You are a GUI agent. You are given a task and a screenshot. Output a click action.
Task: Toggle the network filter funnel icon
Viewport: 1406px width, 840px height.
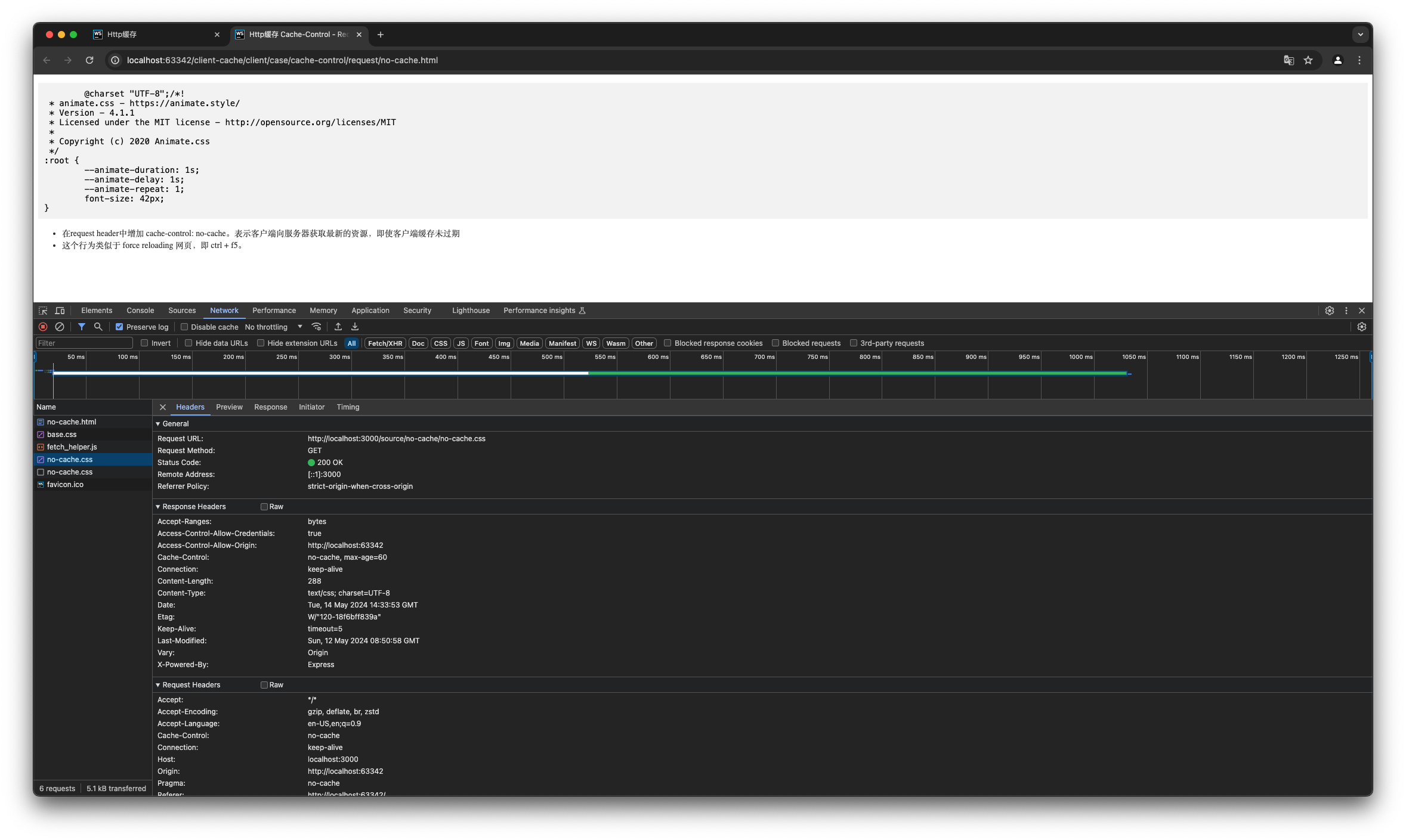point(82,327)
